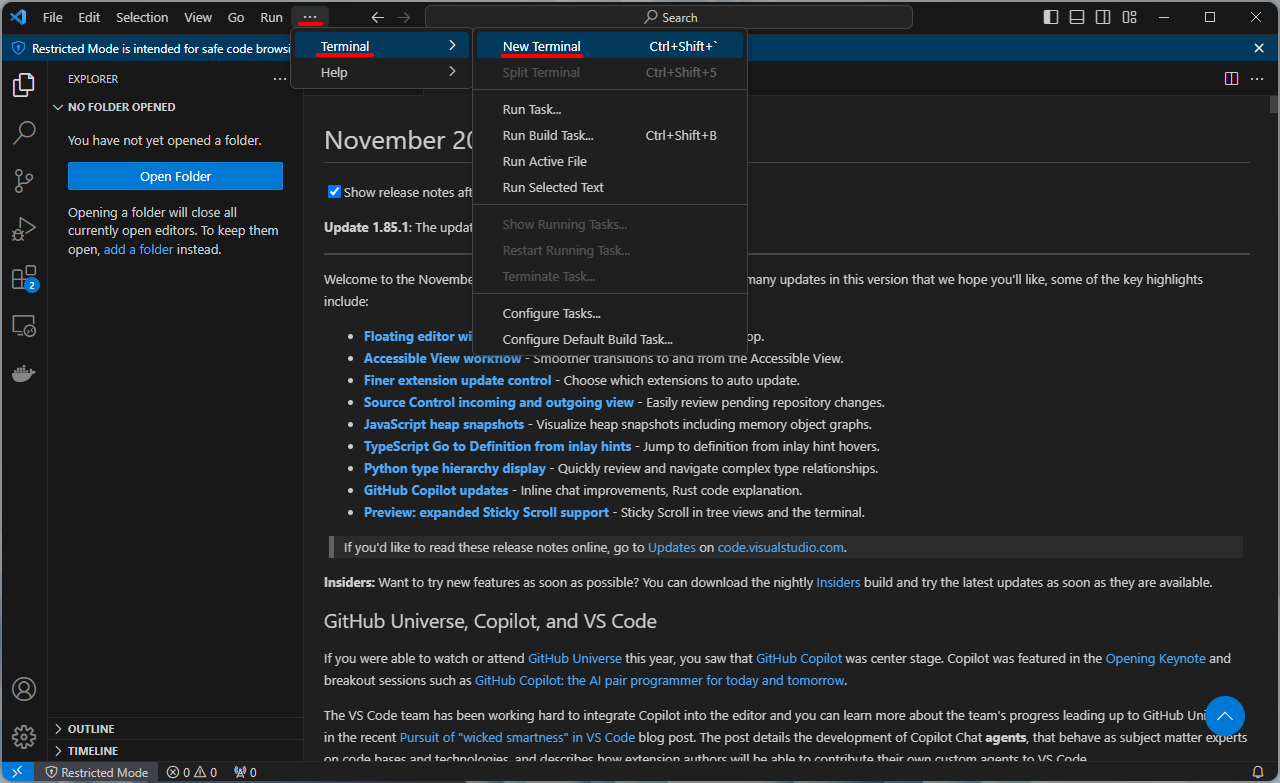Select Configure Tasks... menu item
Viewport: 1280px width, 783px height.
tap(610, 313)
